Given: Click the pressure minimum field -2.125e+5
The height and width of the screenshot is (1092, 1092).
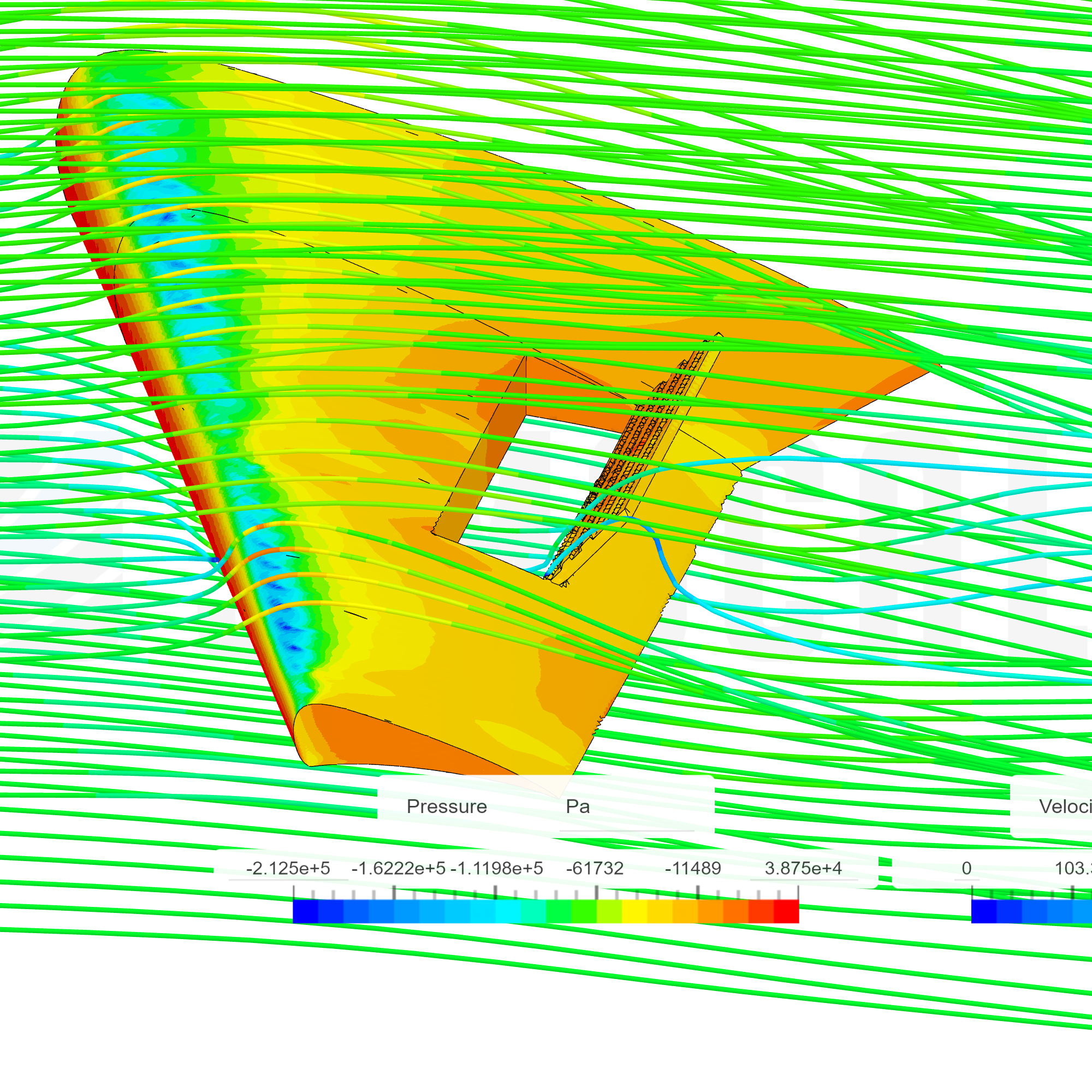Looking at the screenshot, I should 288,868.
